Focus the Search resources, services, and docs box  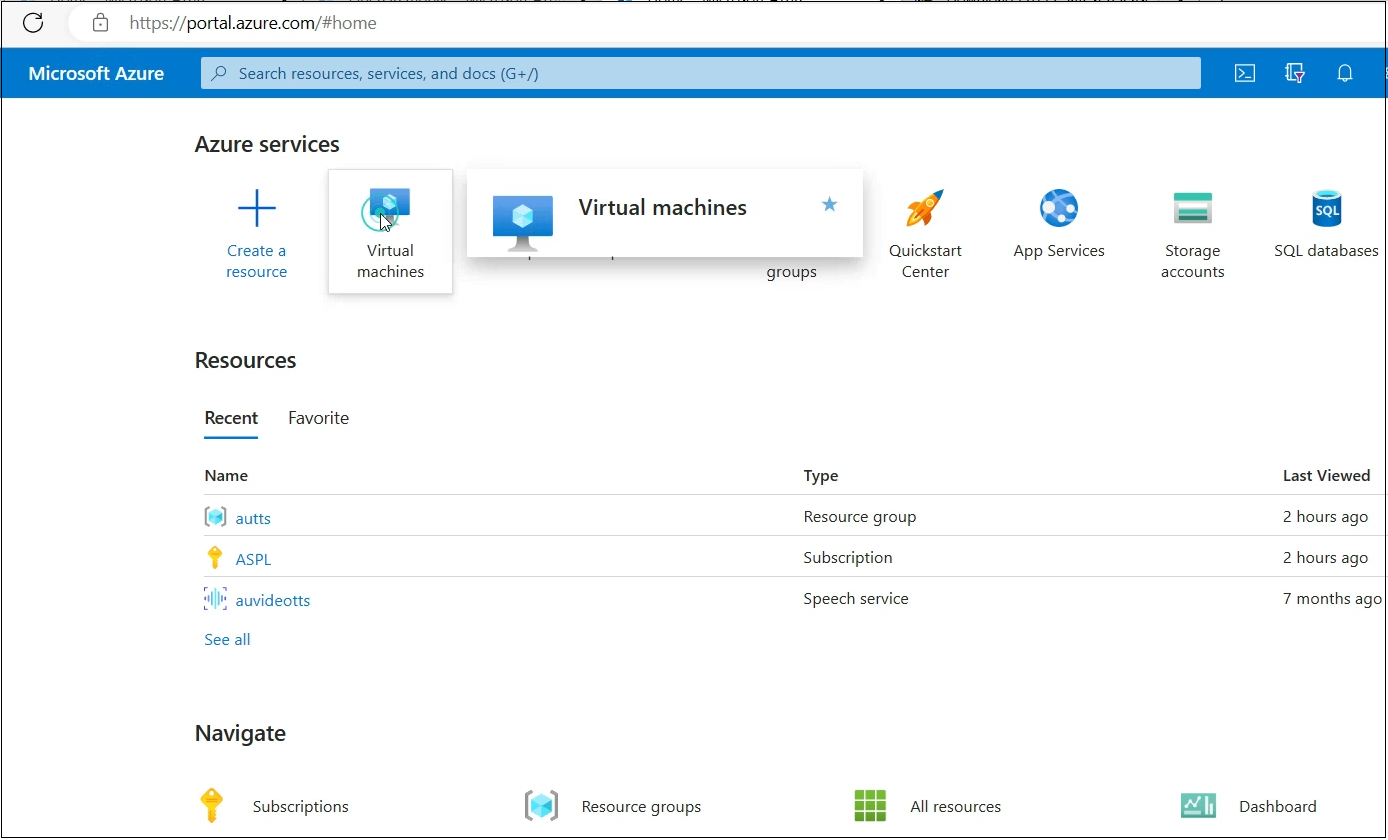(700, 73)
